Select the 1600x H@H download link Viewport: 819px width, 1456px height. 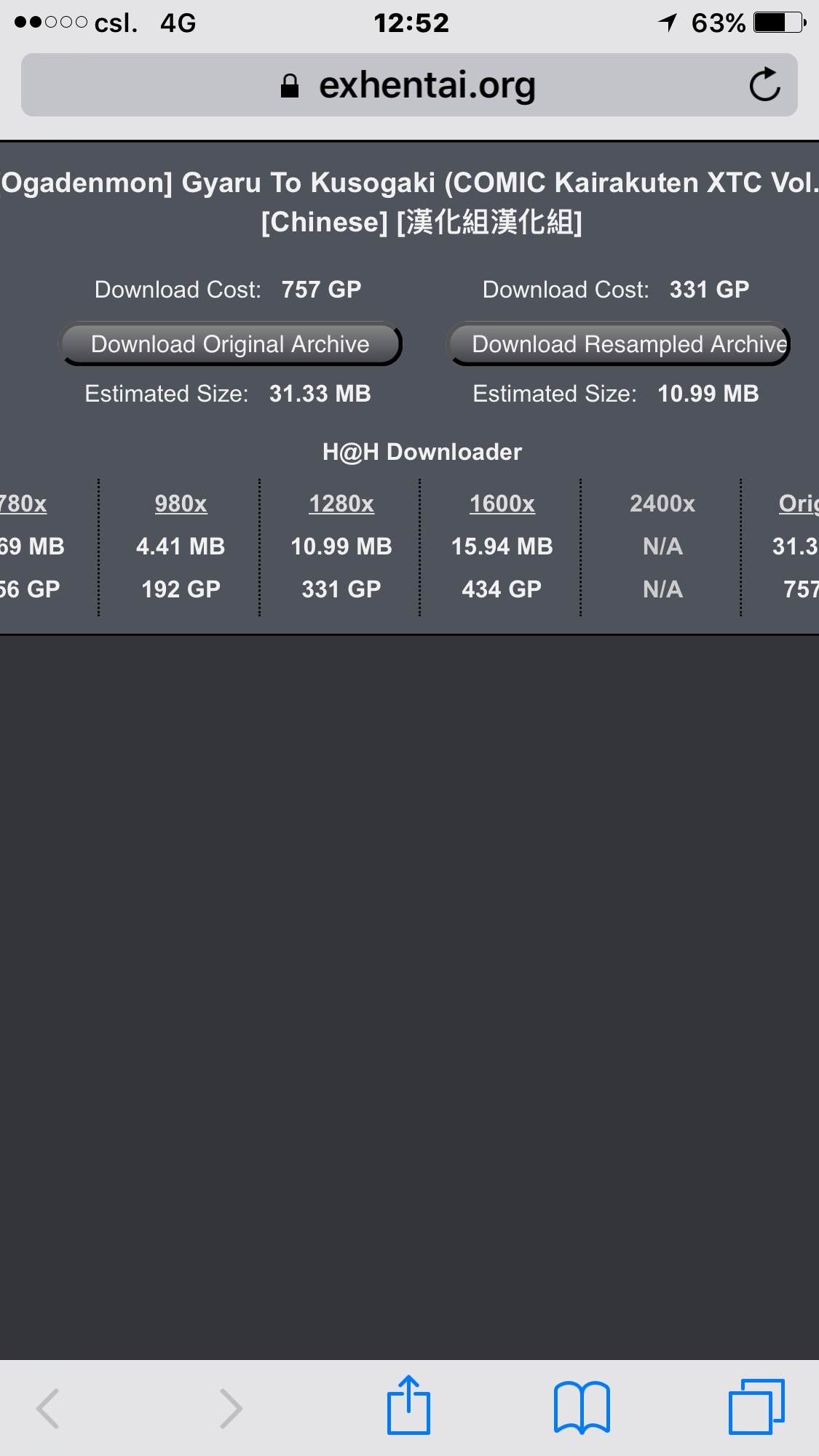click(x=502, y=504)
